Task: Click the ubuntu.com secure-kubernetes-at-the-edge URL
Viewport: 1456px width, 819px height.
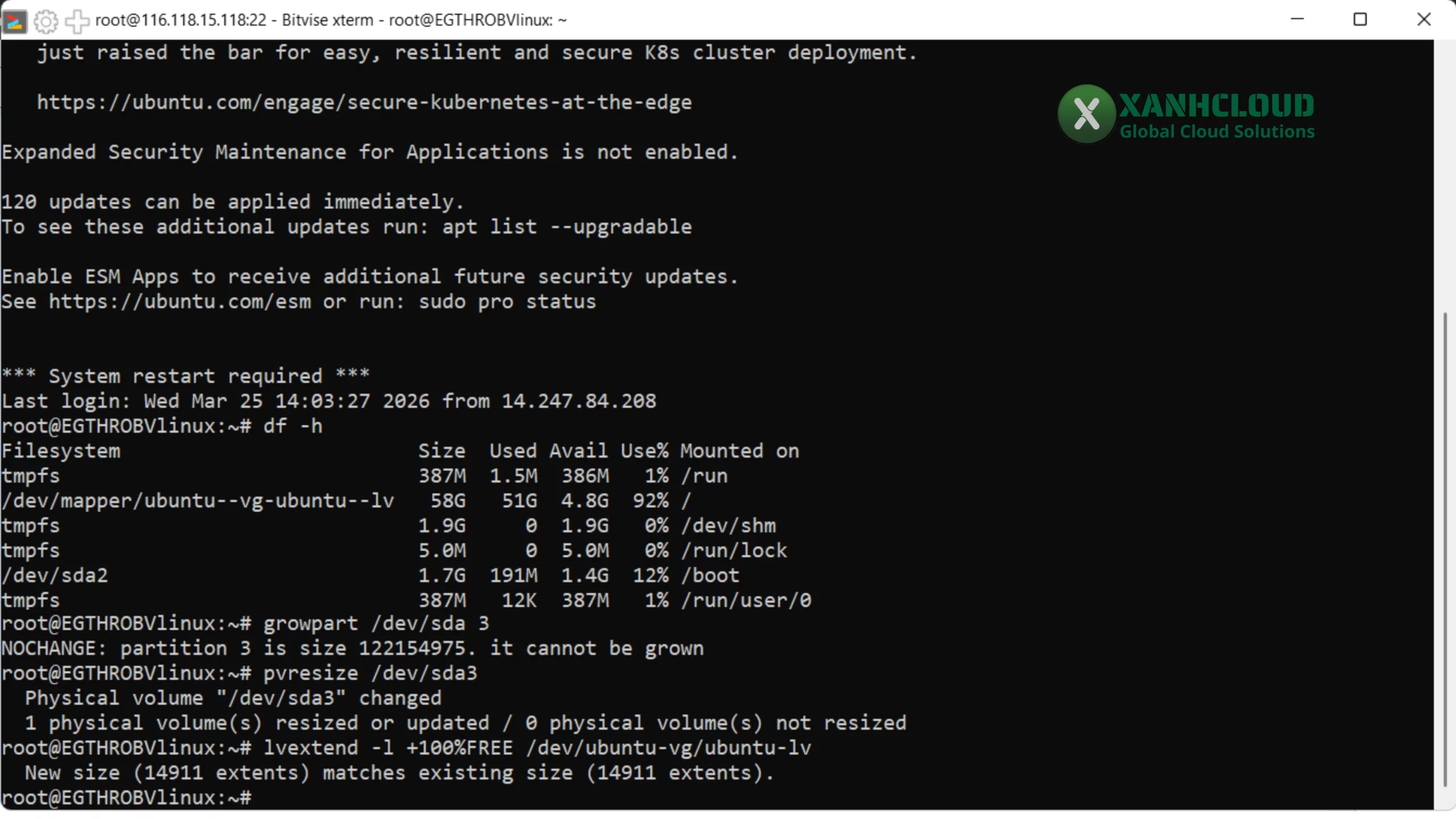Action: 364,102
